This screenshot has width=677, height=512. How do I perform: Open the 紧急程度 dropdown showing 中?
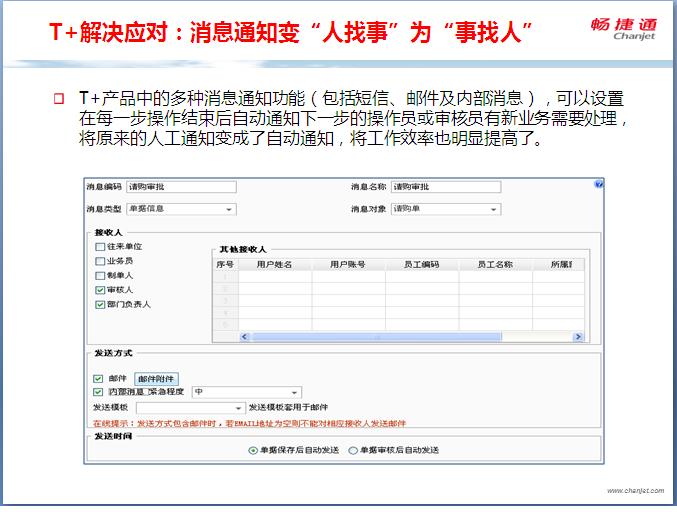click(247, 392)
